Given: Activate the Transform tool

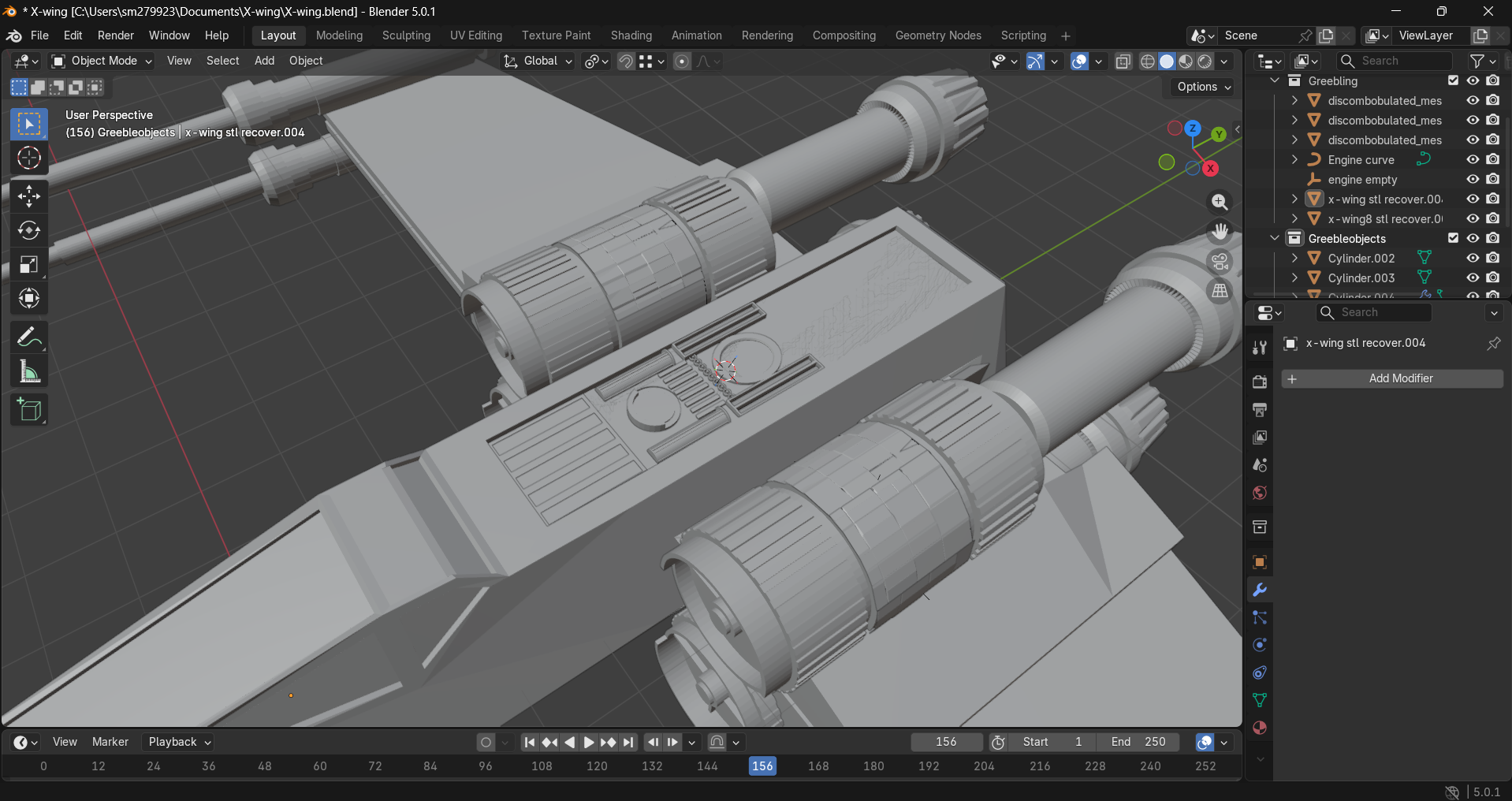Looking at the screenshot, I should (29, 298).
